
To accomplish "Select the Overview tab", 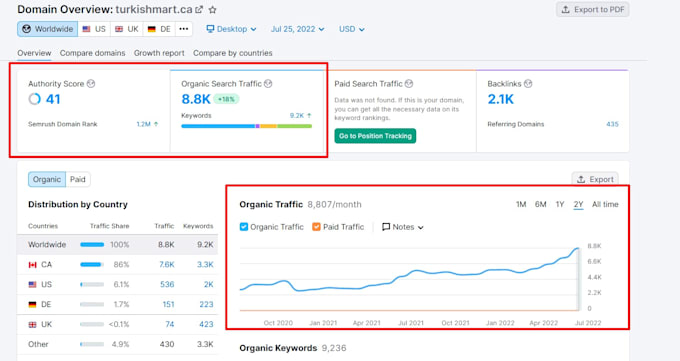I will pos(34,53).
